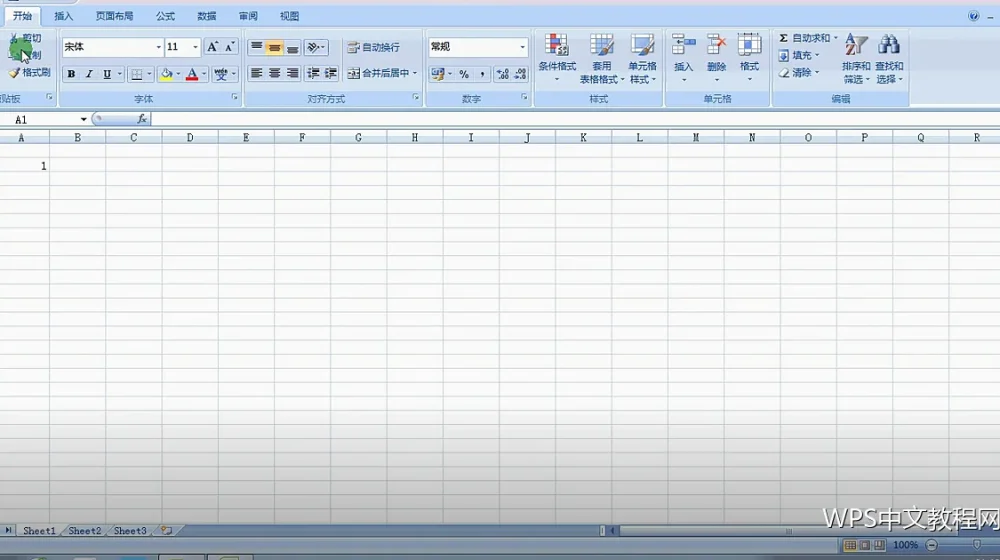
Task: Toggle italic formatting
Action: (x=89, y=74)
